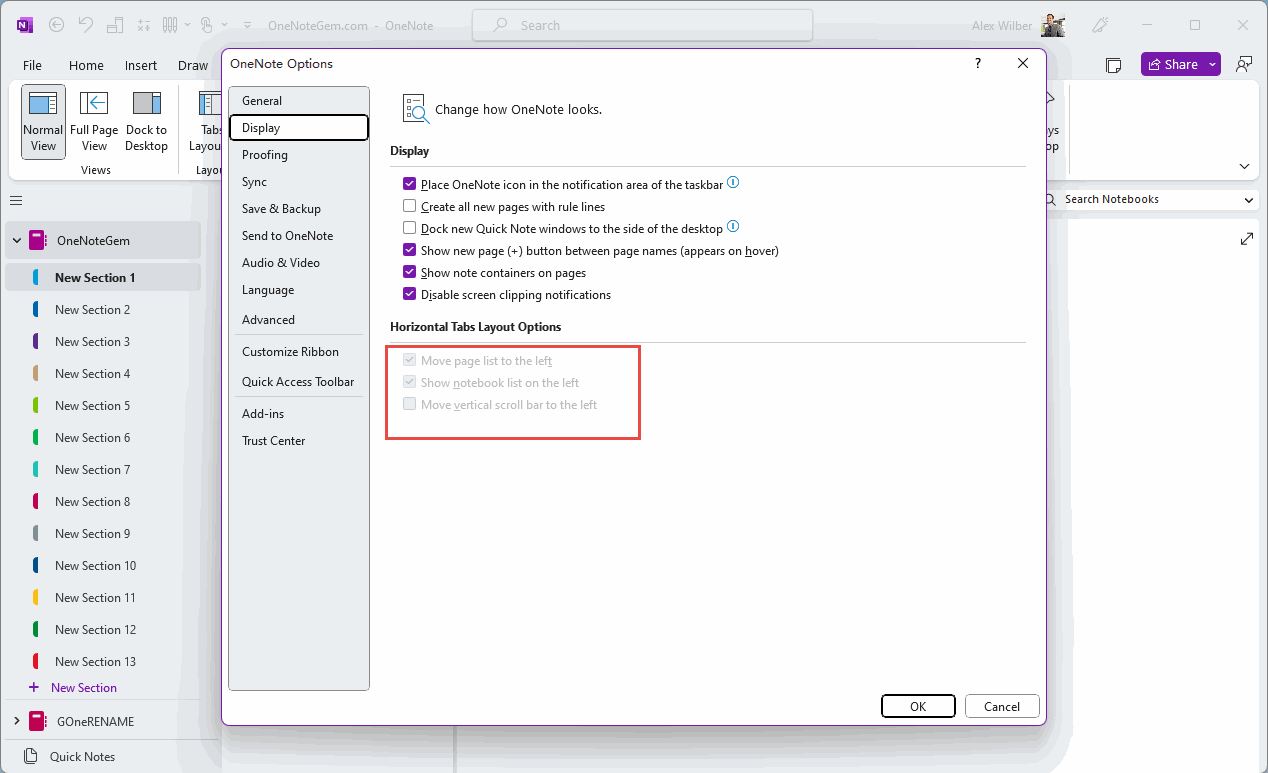Click the sticky notes icon next to Share
This screenshot has height=773, width=1268.
click(1113, 65)
